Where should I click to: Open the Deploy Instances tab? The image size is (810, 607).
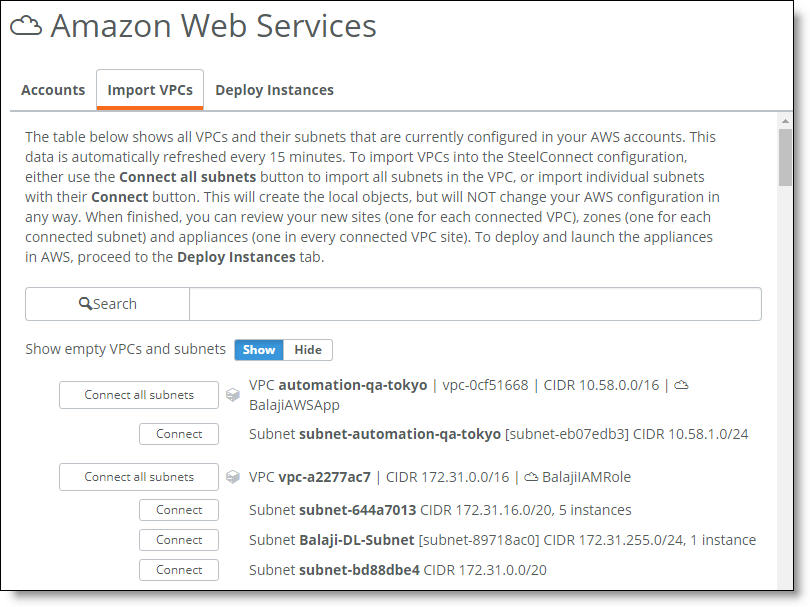point(274,90)
